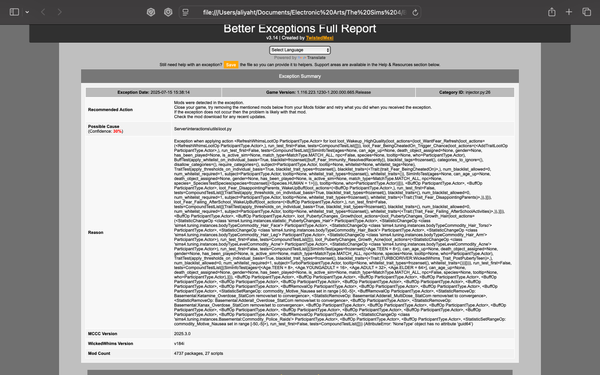Click the Possible Cause label

click(104, 126)
